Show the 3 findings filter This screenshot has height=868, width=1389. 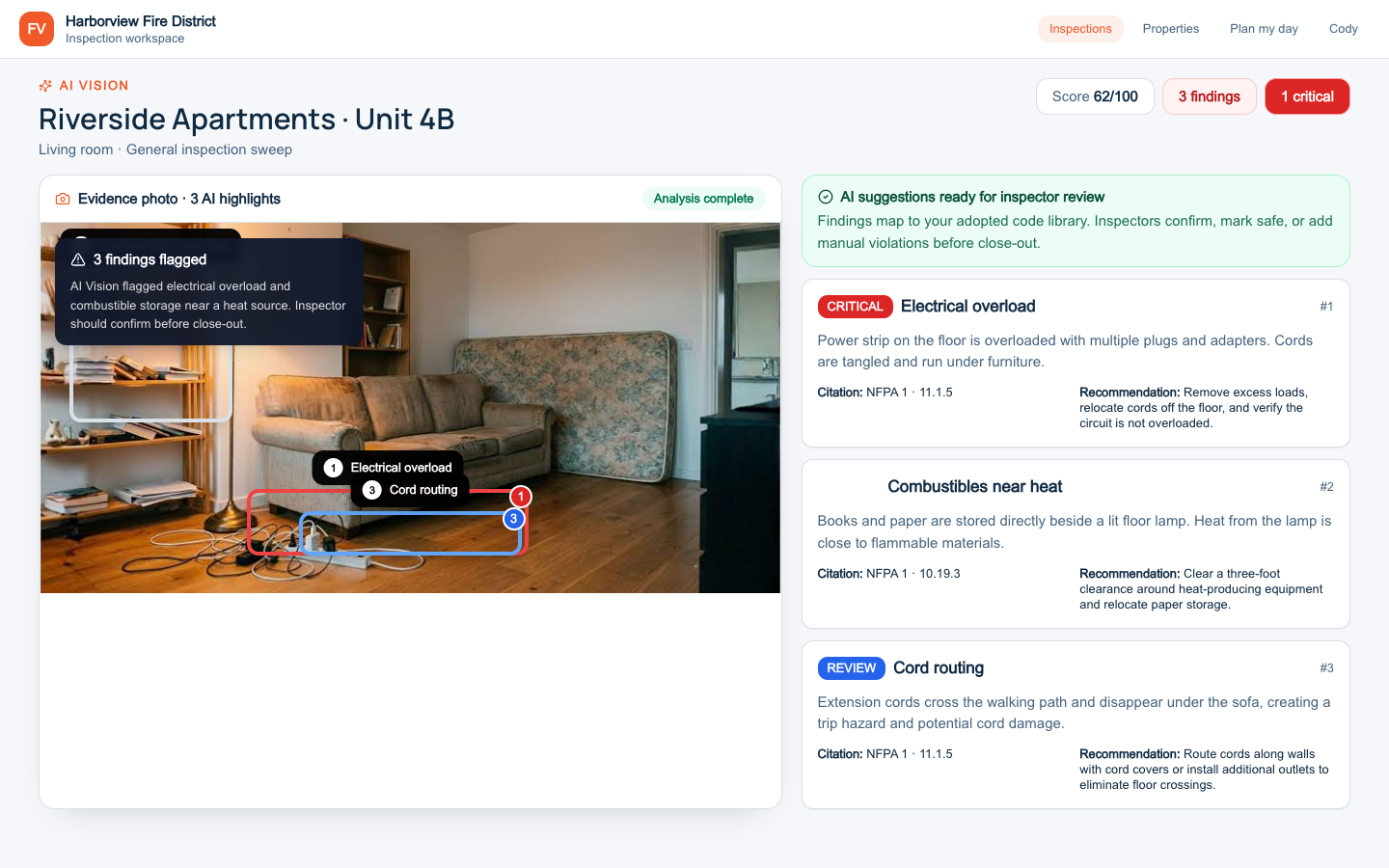(x=1210, y=96)
